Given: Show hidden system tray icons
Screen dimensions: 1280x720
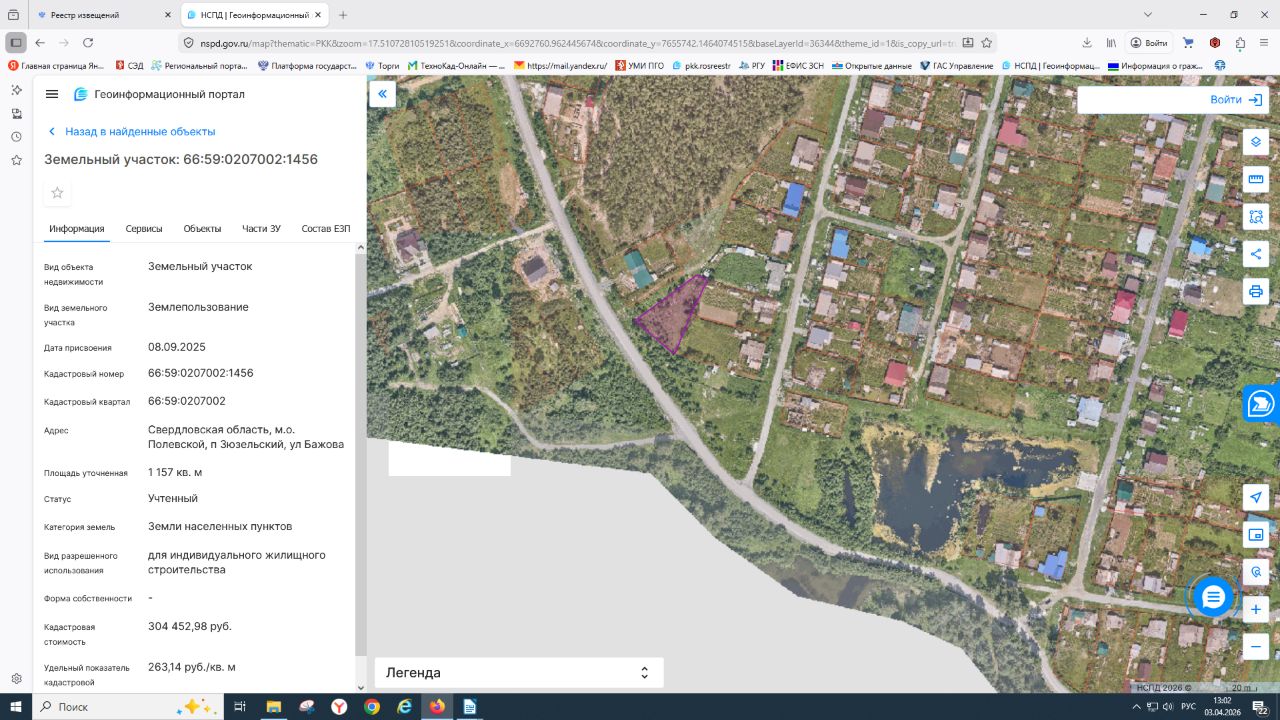Looking at the screenshot, I should [x=1137, y=707].
